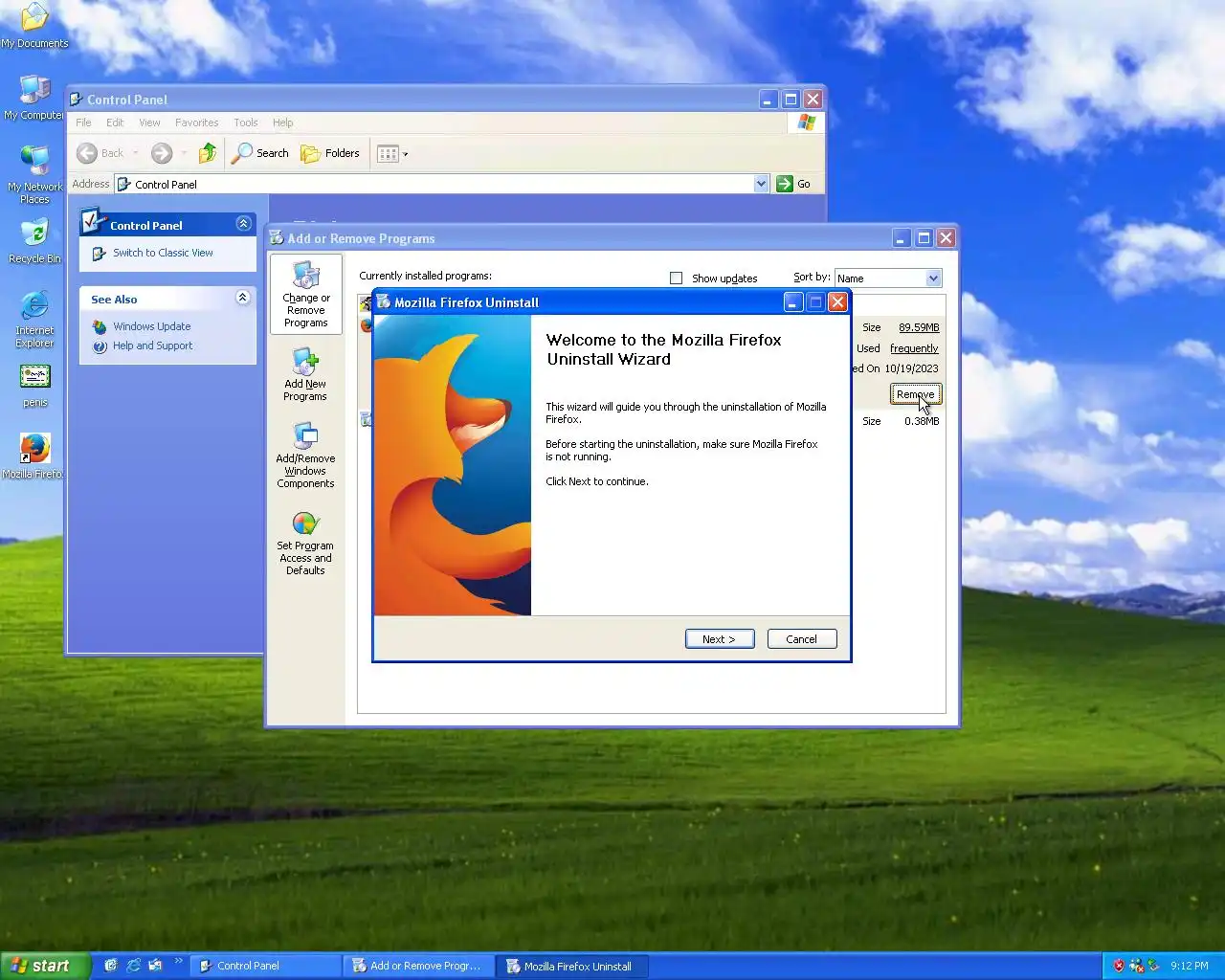Click the Remove button for Firefox
Image resolution: width=1225 pixels, height=980 pixels.
pos(916,394)
